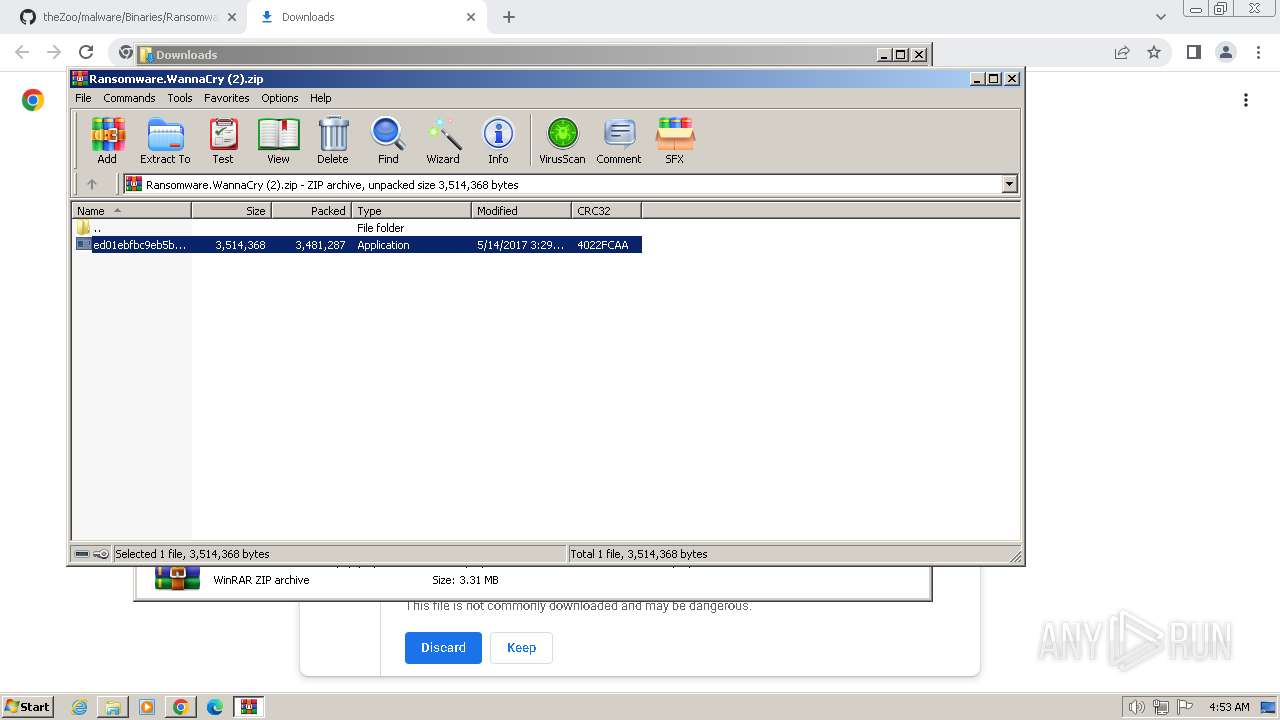This screenshot has height=720, width=1280.
Task: Open the Windows Start menu
Action: click(27, 706)
